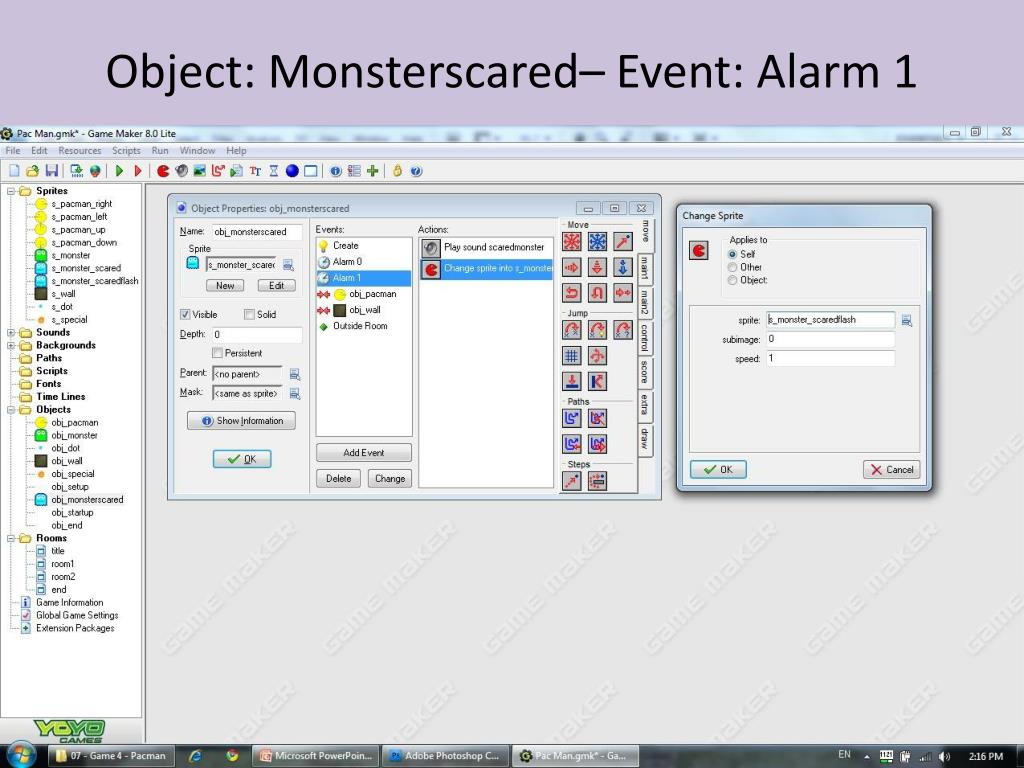Toggle the Solid checkbox
The height and width of the screenshot is (768, 1024).
click(249, 315)
